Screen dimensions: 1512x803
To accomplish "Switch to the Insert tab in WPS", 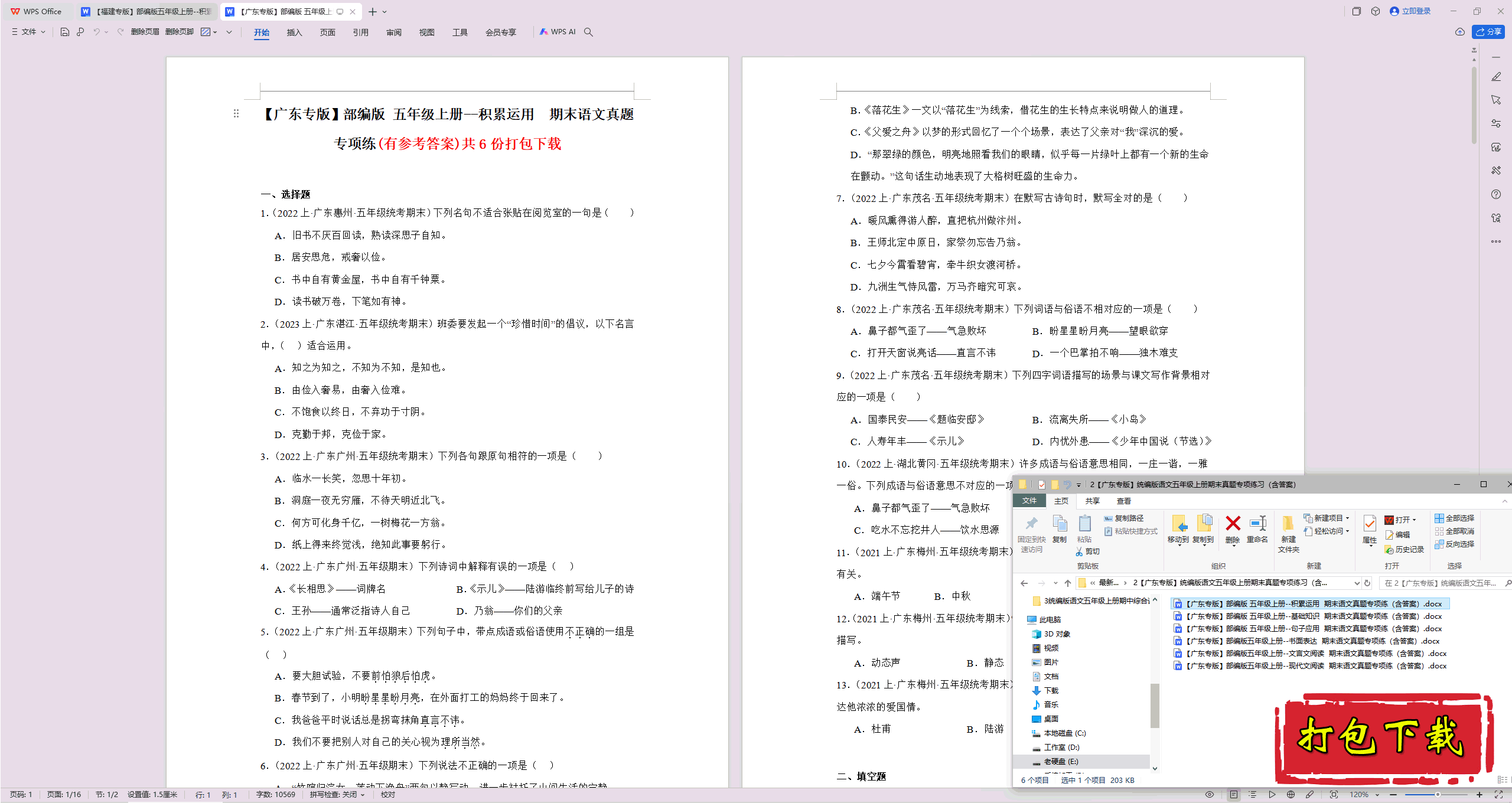I will 294,32.
